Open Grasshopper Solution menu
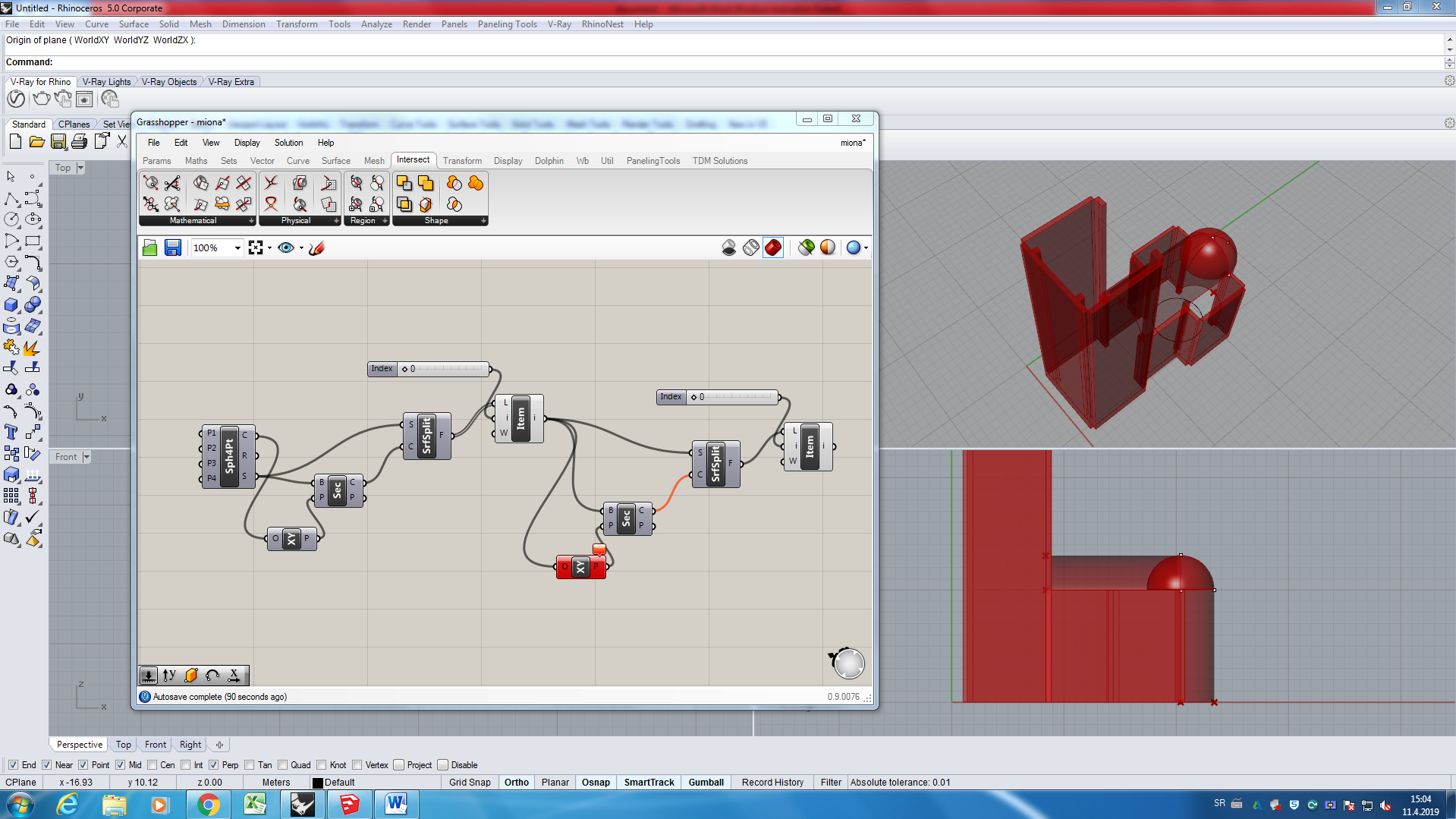1456x819 pixels. pos(288,143)
